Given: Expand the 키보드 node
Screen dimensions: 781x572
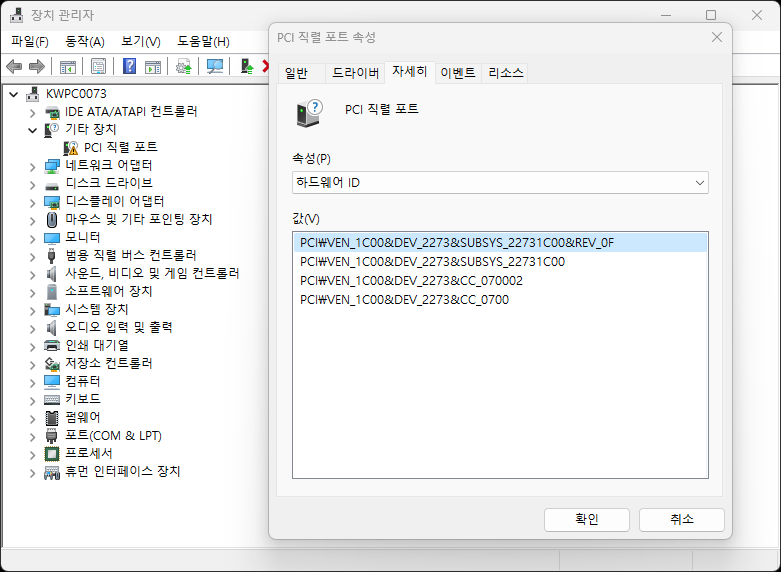Looking at the screenshot, I should pos(32,400).
